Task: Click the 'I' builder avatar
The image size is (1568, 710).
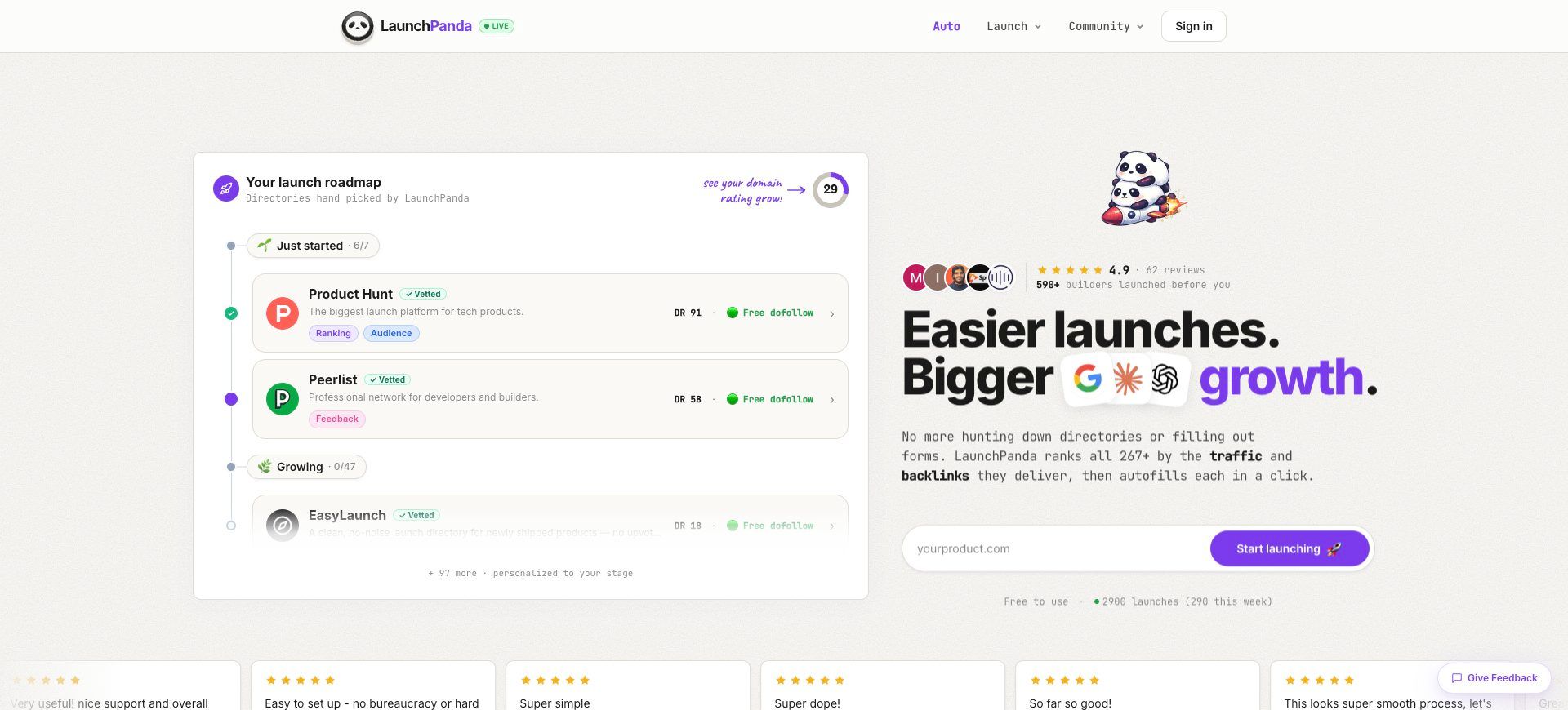Action: pyautogui.click(x=937, y=277)
